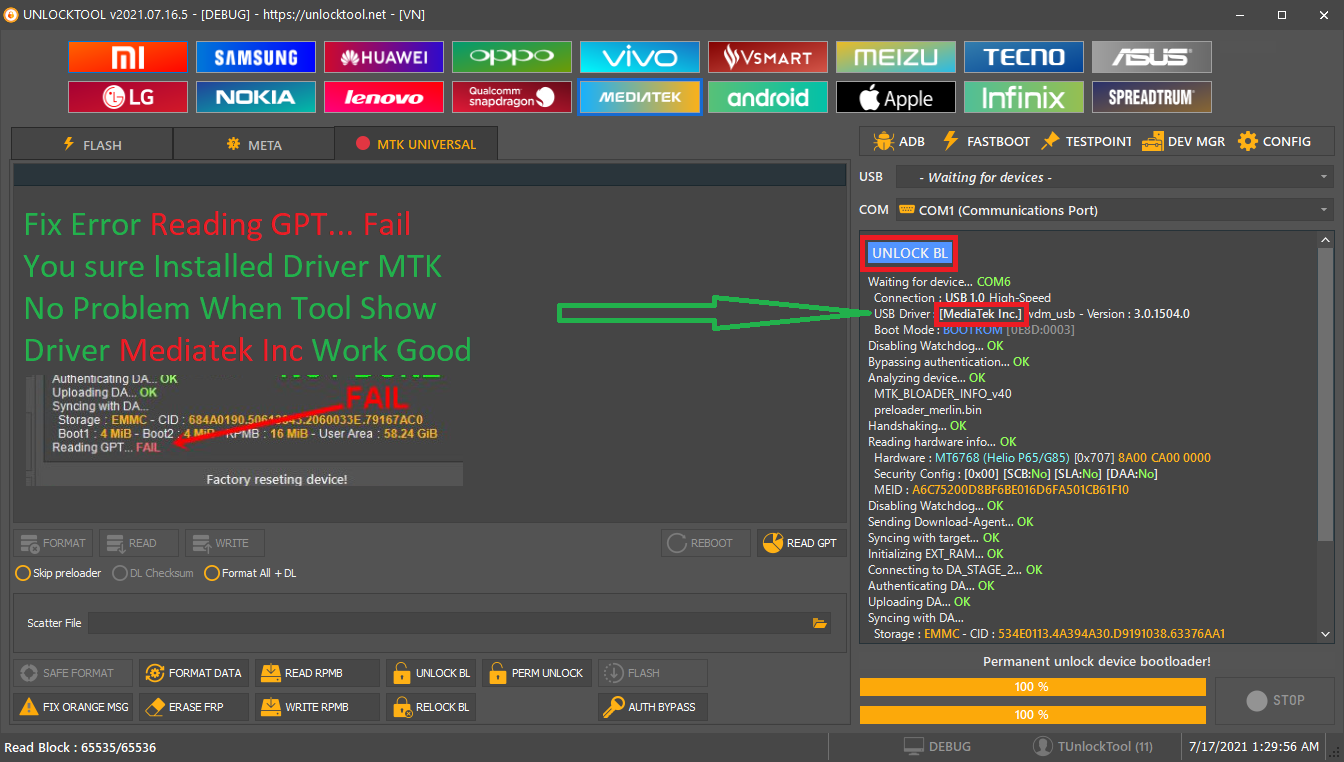Open the TESTPOINT reference
This screenshot has height=762, width=1344.
pos(1087,141)
